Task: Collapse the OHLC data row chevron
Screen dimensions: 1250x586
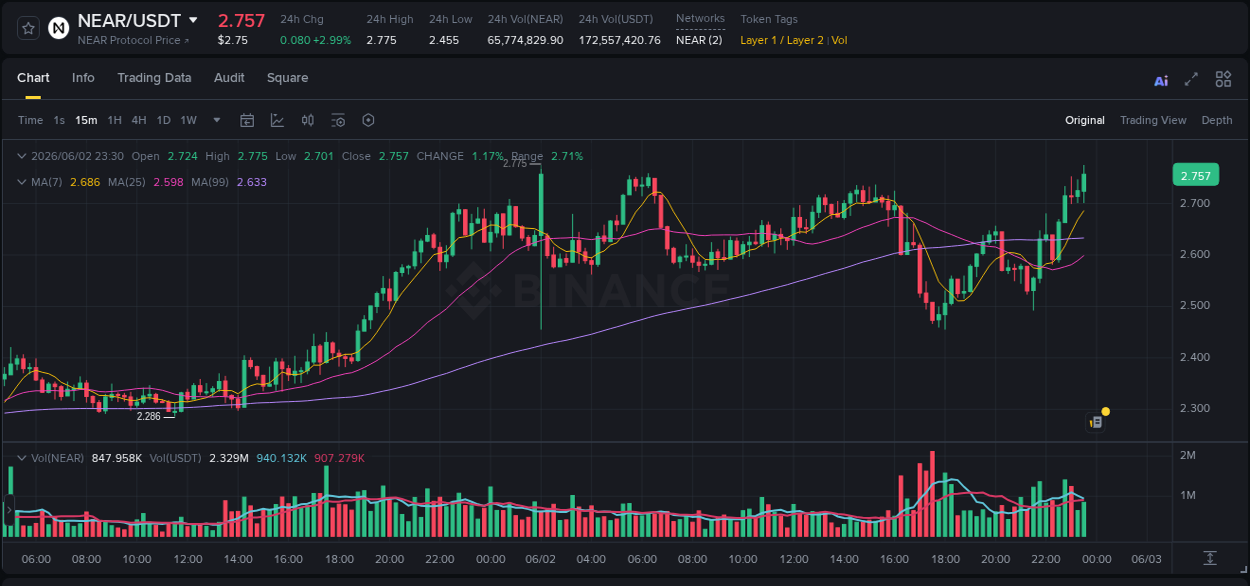Action: [21, 156]
